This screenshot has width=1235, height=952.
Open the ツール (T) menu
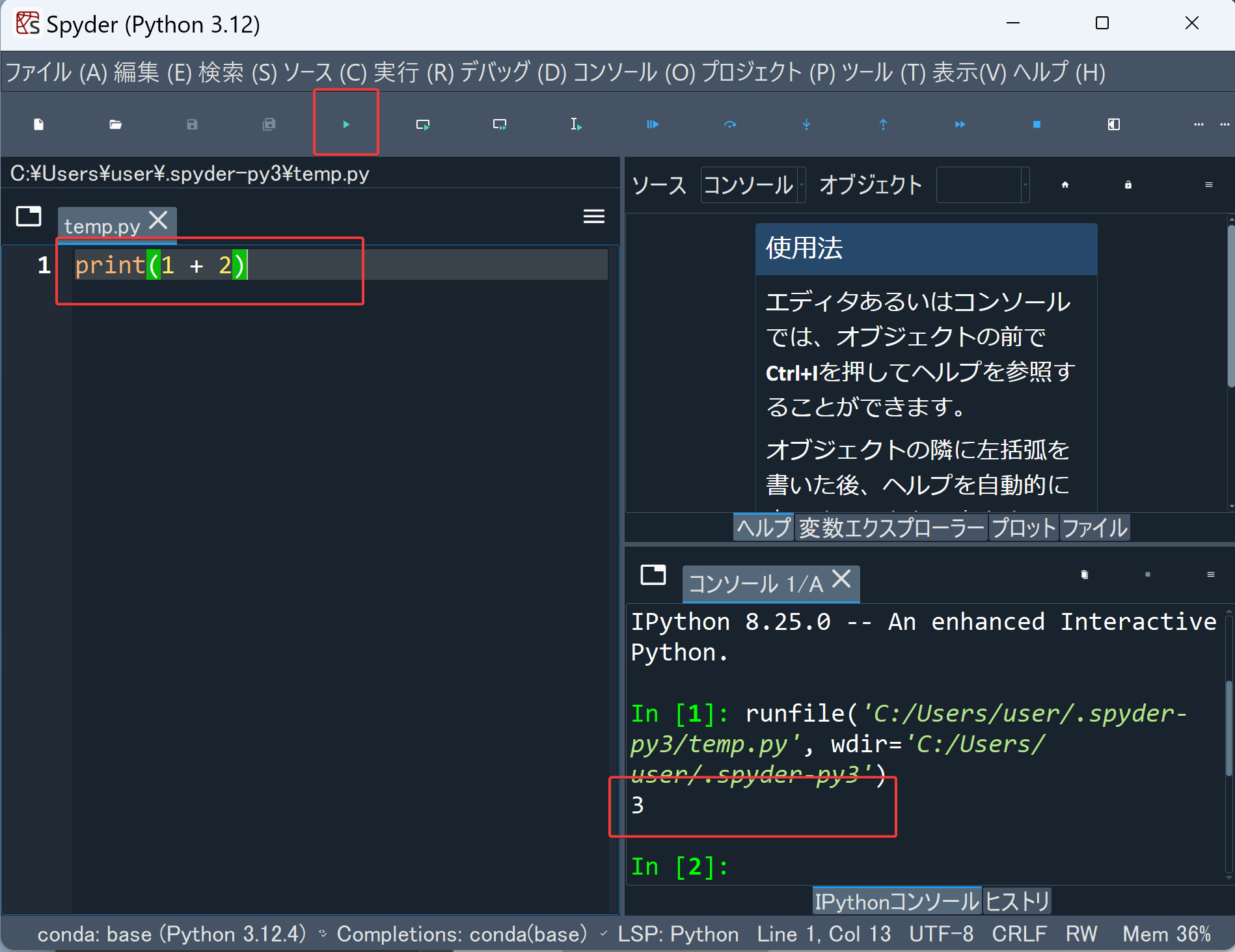[883, 72]
